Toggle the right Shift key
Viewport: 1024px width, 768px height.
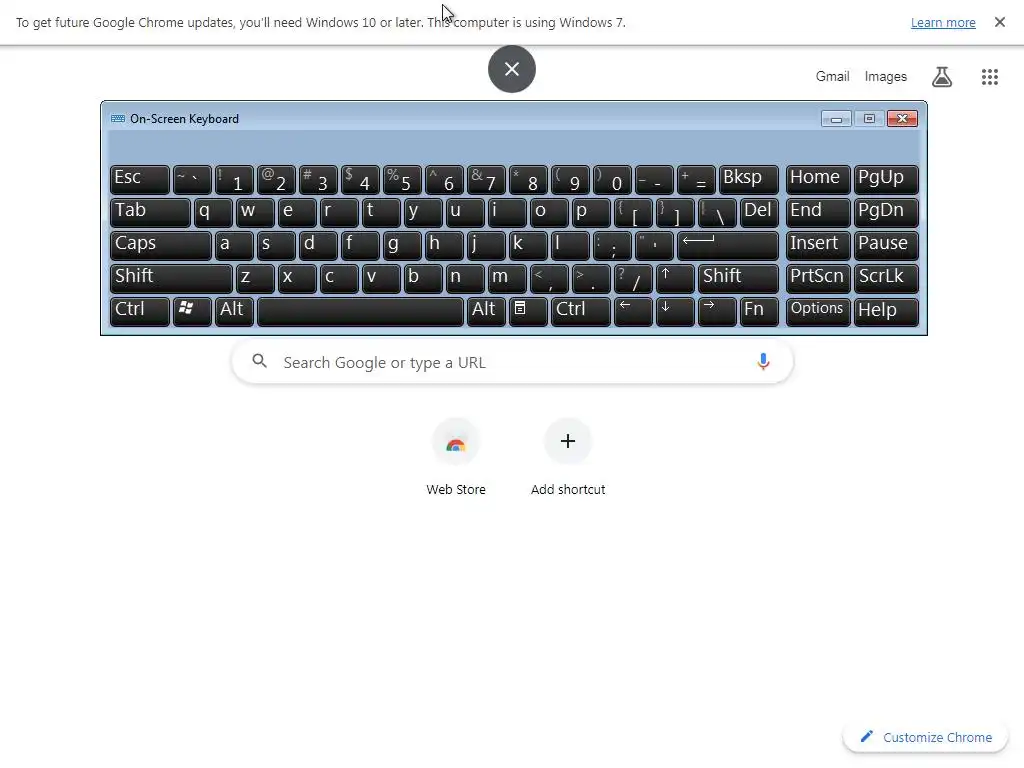738,278
